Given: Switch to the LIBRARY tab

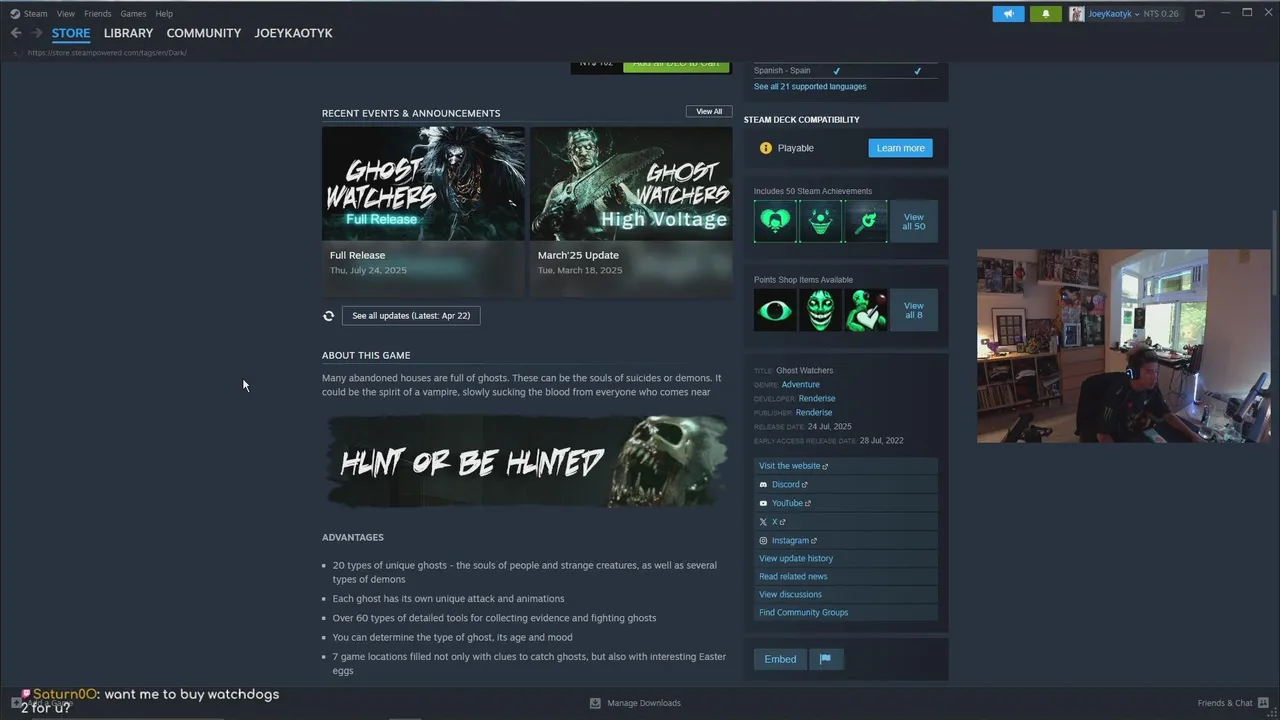Looking at the screenshot, I should (128, 33).
